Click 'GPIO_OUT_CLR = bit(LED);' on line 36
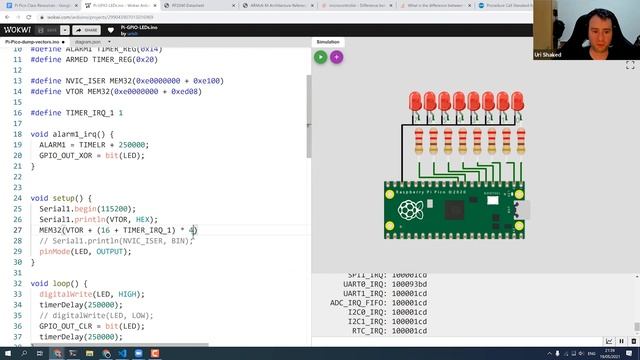 coord(92,326)
